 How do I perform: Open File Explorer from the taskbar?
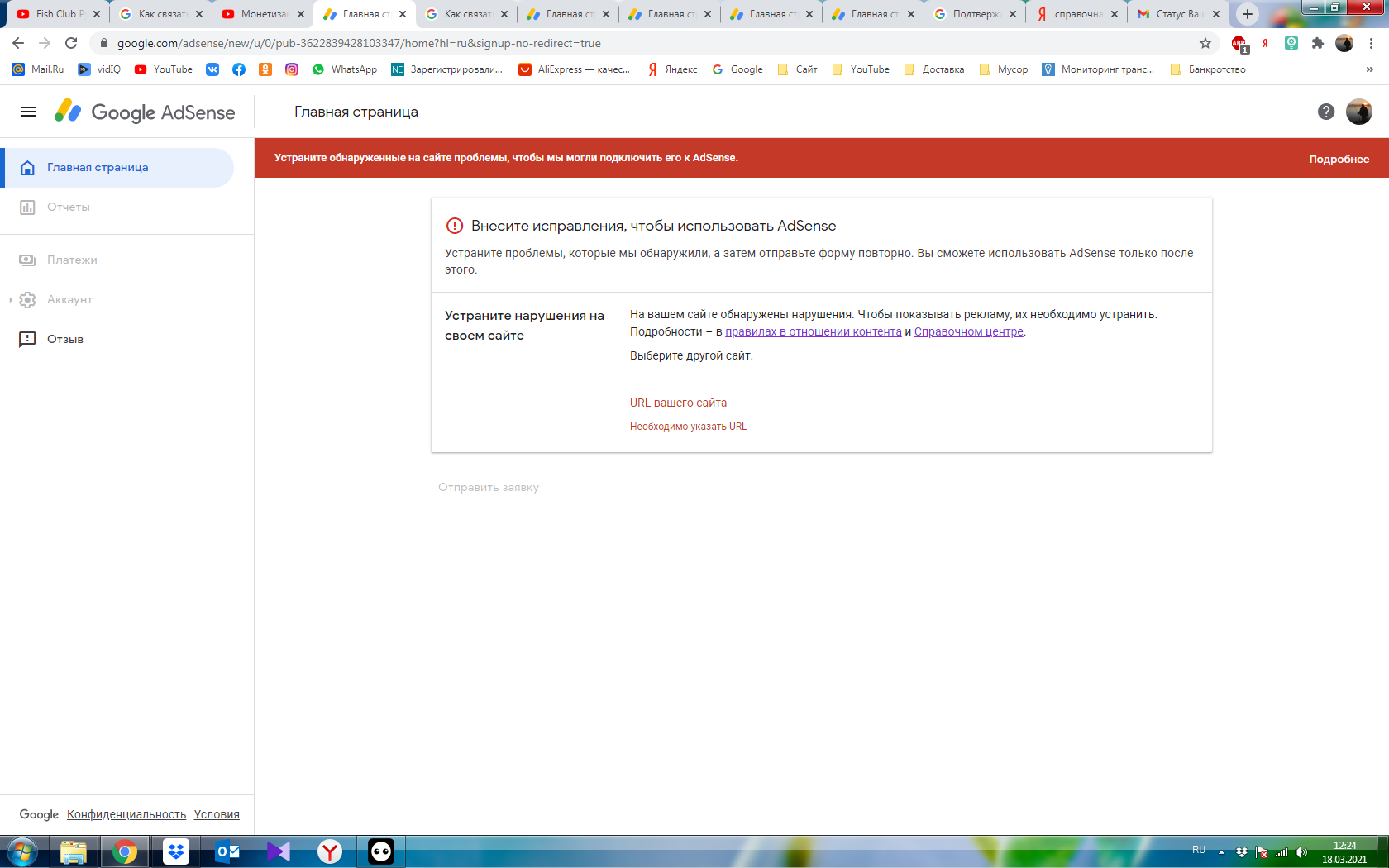click(x=74, y=851)
